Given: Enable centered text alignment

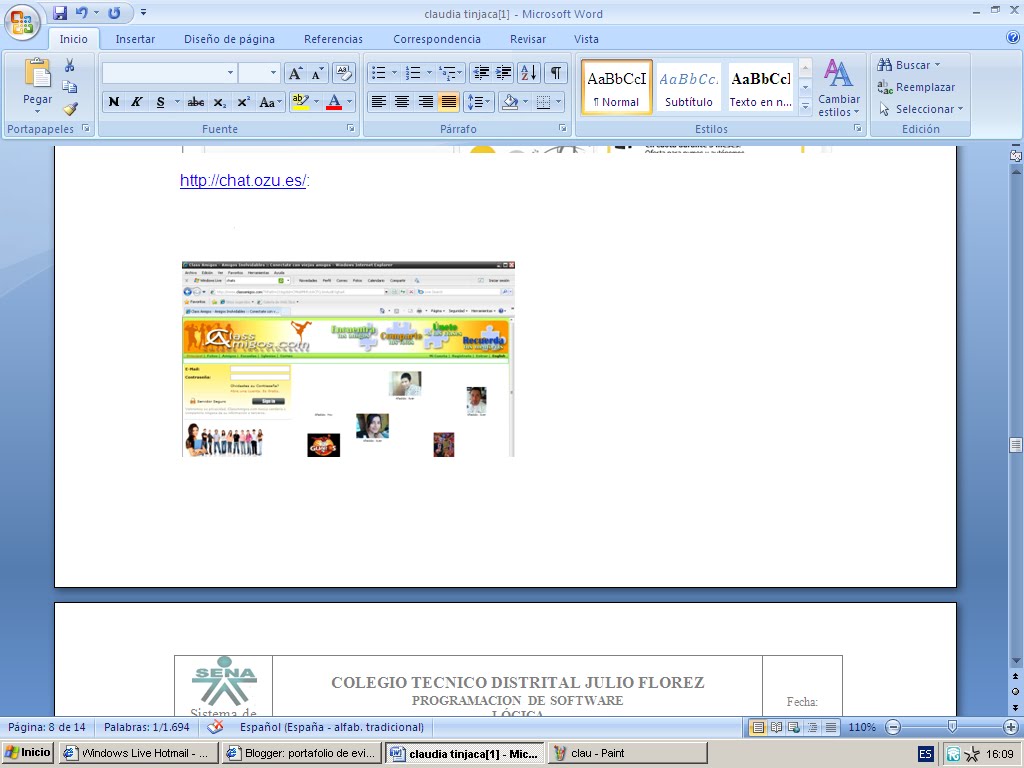Looking at the screenshot, I should 399,101.
